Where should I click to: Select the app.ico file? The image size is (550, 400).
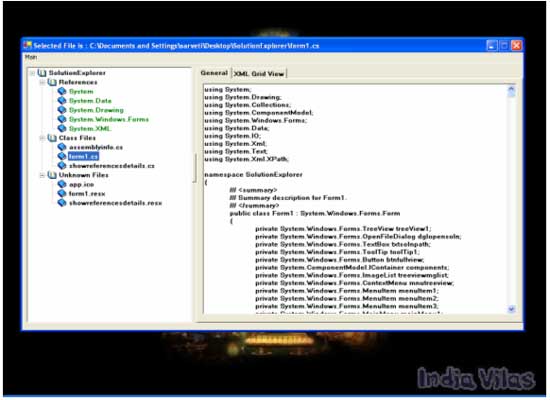coord(81,184)
